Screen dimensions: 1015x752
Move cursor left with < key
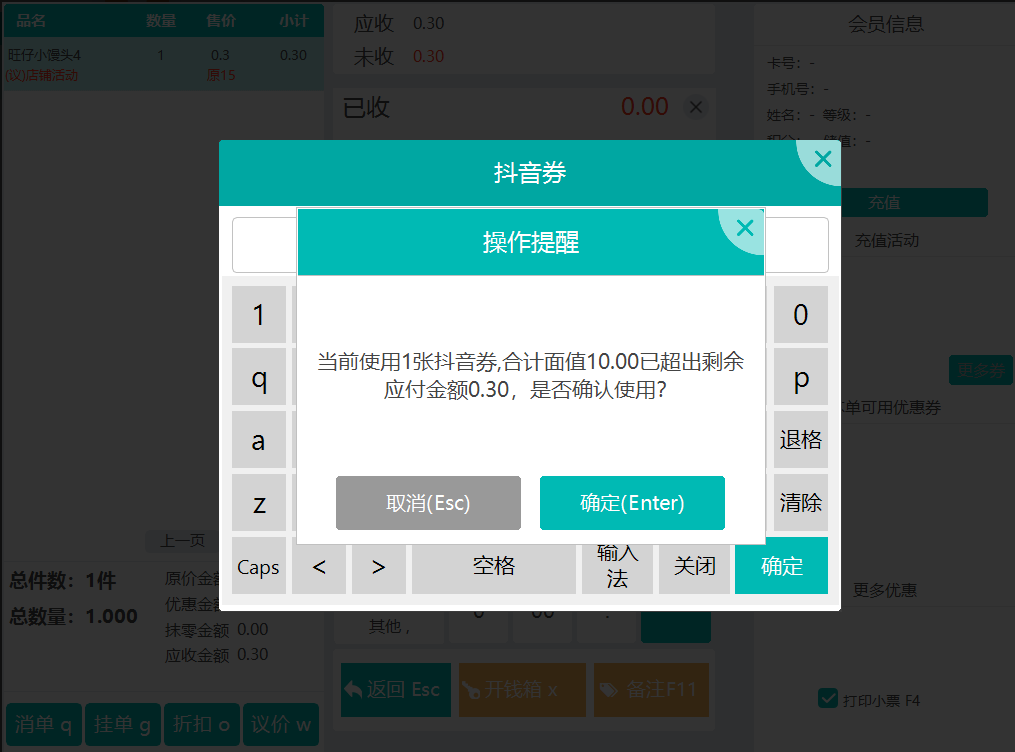pos(318,568)
